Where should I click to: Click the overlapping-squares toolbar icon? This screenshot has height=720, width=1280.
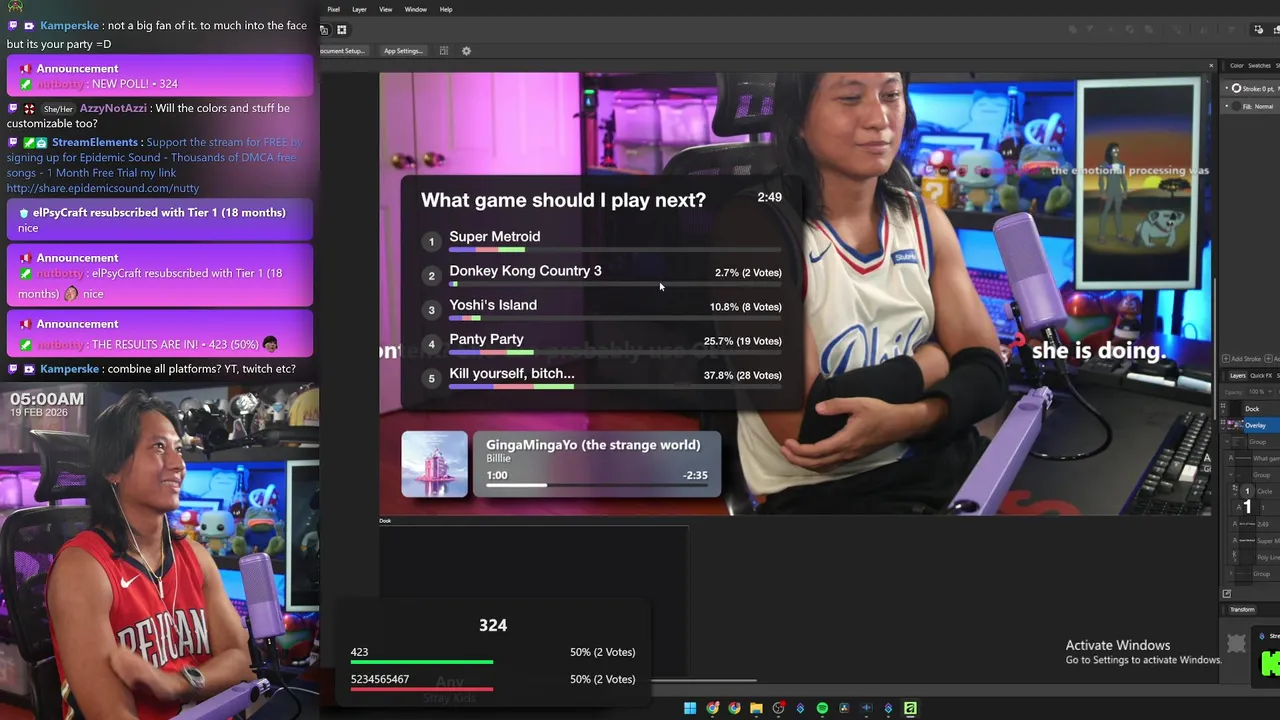tap(324, 30)
